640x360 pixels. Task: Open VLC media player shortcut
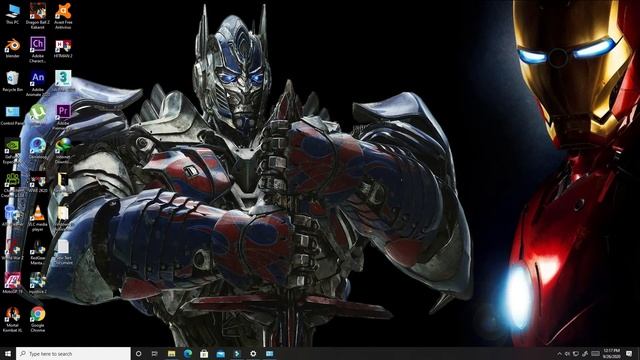[x=38, y=219]
